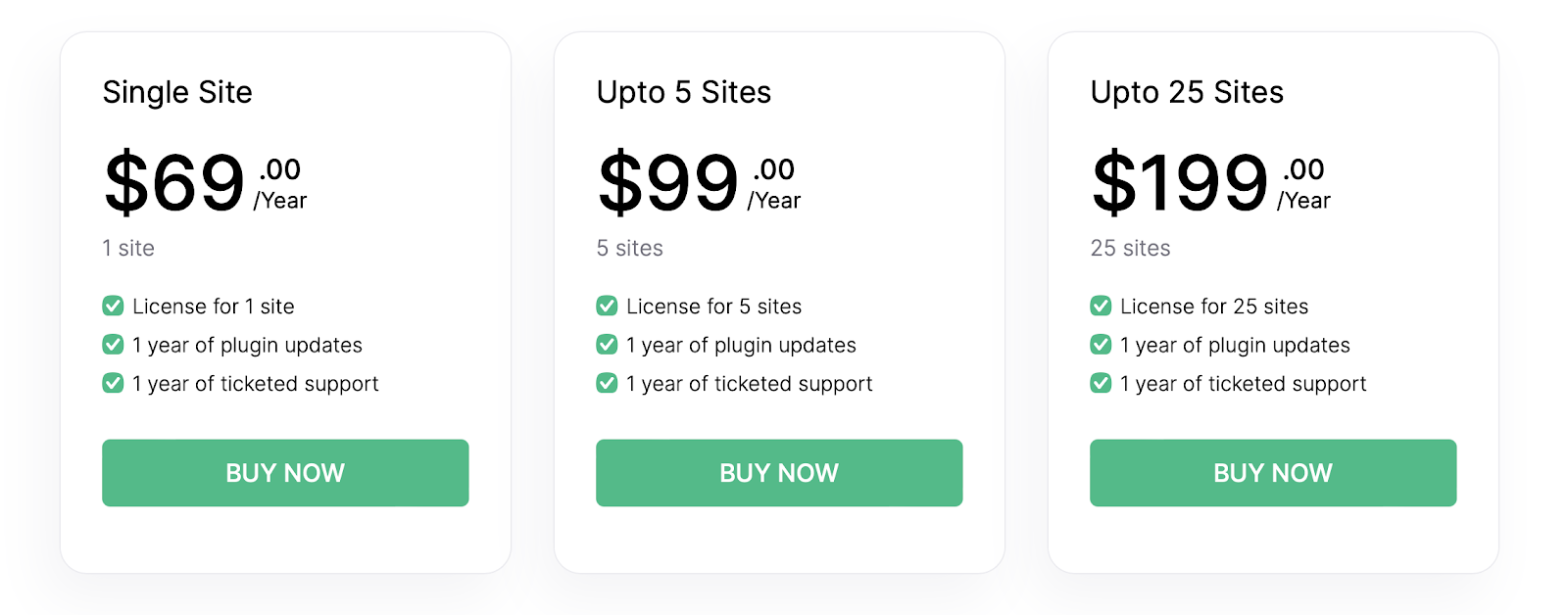Click check icon next to License for 5 sites

607,306
